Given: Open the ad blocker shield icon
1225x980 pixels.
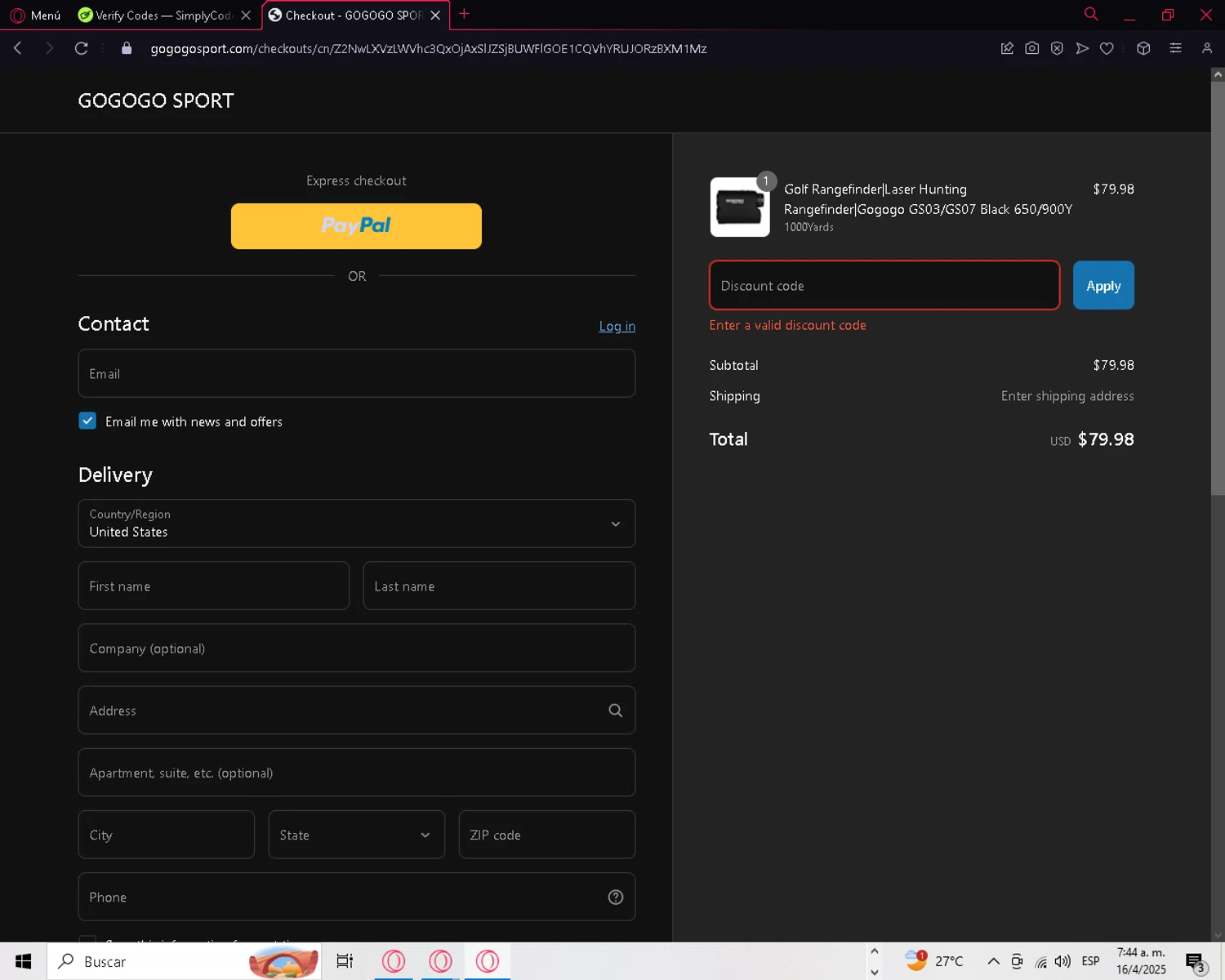Looking at the screenshot, I should point(1057,48).
